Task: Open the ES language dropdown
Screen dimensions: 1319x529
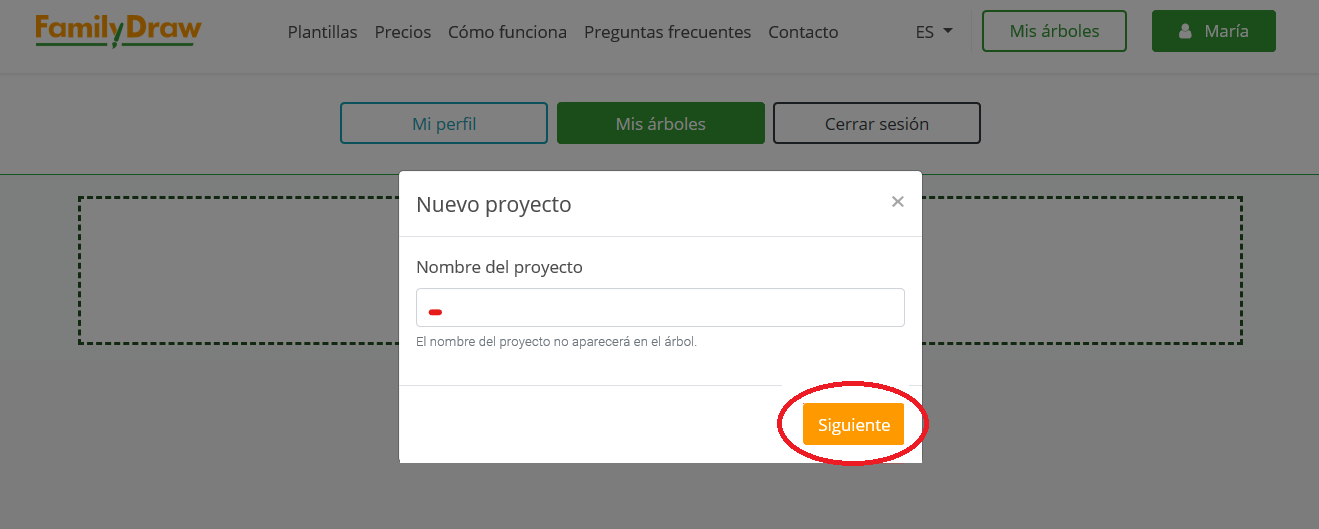Action: click(933, 32)
